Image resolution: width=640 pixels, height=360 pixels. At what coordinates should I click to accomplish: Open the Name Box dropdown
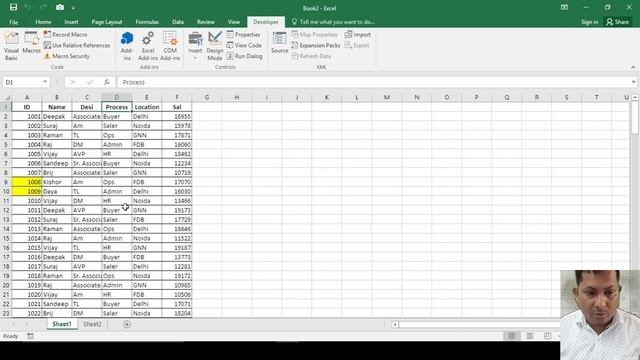tap(45, 82)
